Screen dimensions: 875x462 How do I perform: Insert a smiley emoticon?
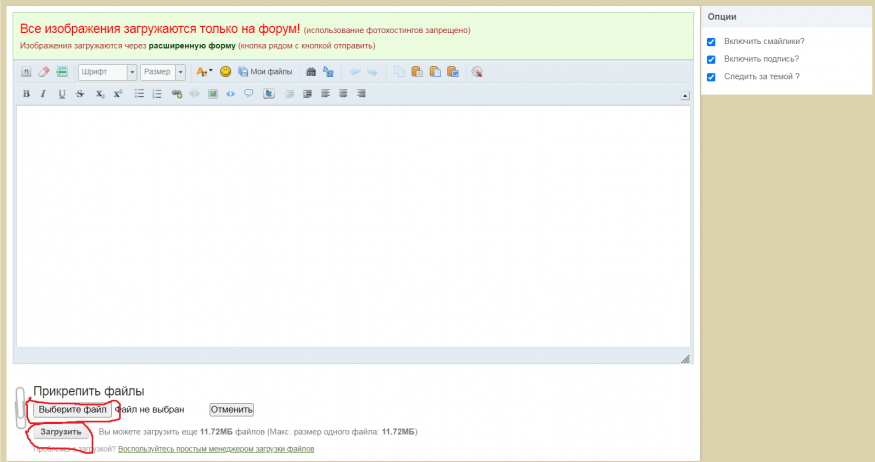tap(226, 72)
